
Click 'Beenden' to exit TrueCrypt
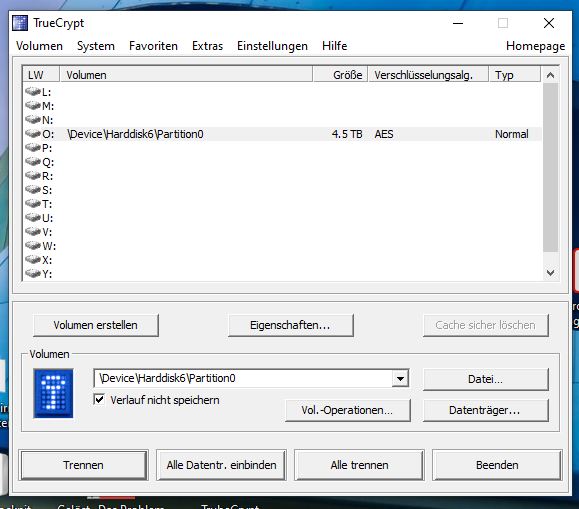(x=497, y=465)
